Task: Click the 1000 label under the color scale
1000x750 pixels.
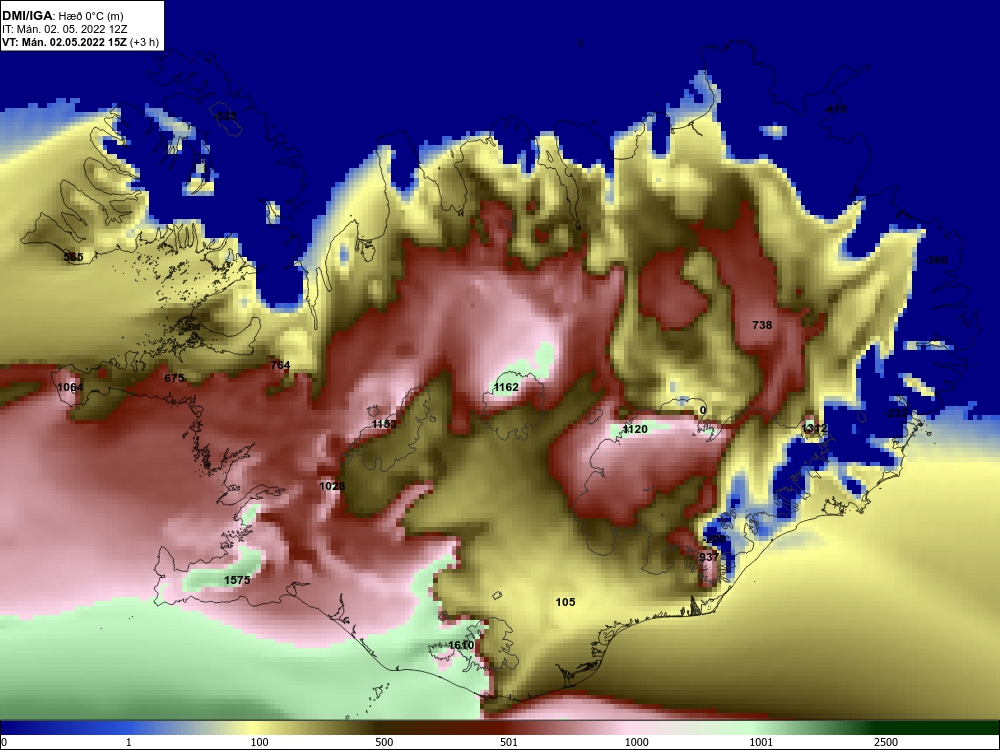Action: point(636,742)
